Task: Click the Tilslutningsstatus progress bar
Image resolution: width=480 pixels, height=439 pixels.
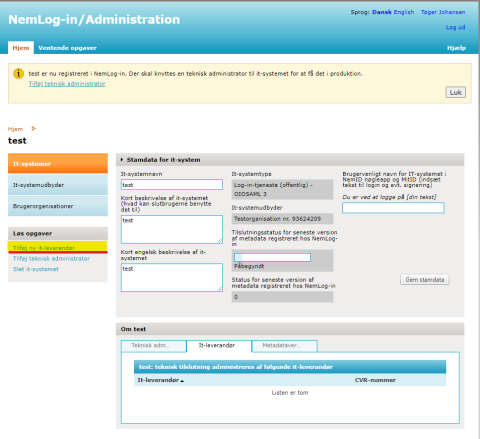Action: pyautogui.click(x=272, y=257)
